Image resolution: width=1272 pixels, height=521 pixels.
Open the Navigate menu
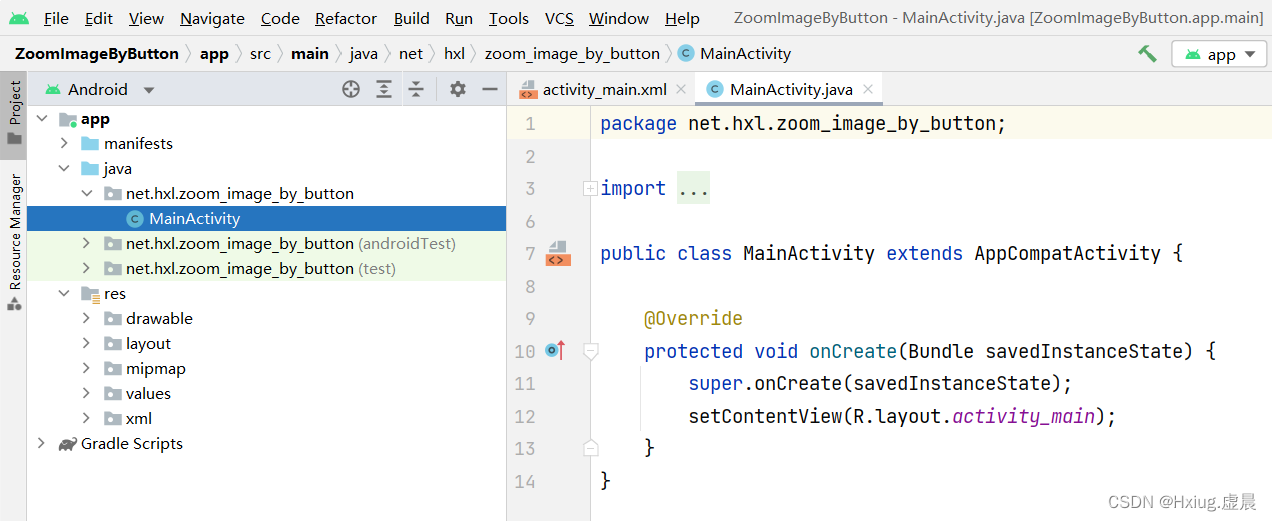pyautogui.click(x=212, y=18)
